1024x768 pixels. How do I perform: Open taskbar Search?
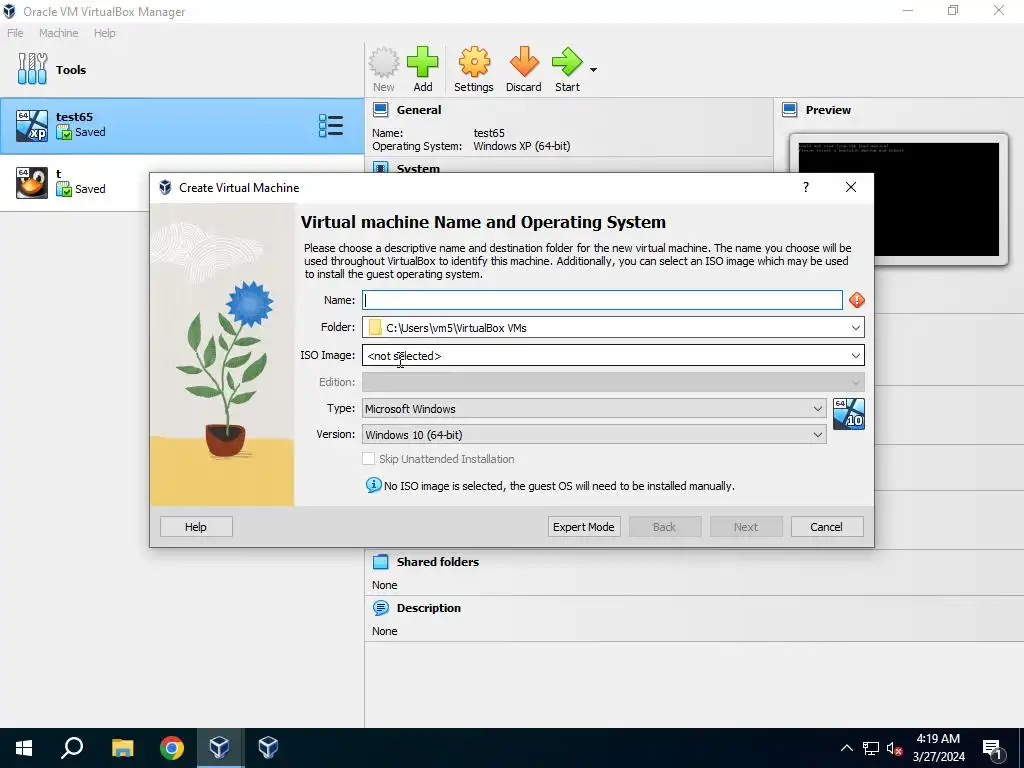tap(72, 748)
